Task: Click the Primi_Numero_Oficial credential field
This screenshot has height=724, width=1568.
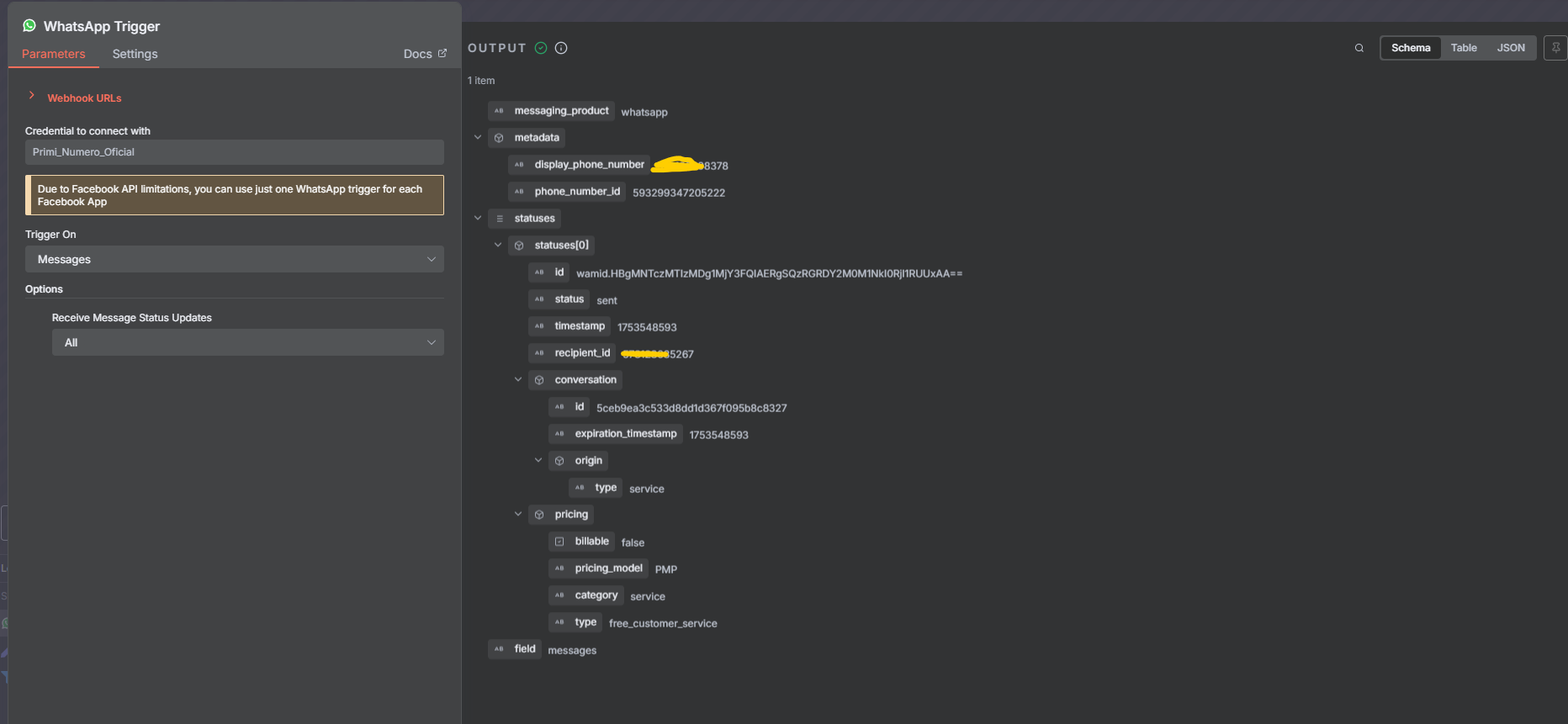Action: tap(235, 152)
